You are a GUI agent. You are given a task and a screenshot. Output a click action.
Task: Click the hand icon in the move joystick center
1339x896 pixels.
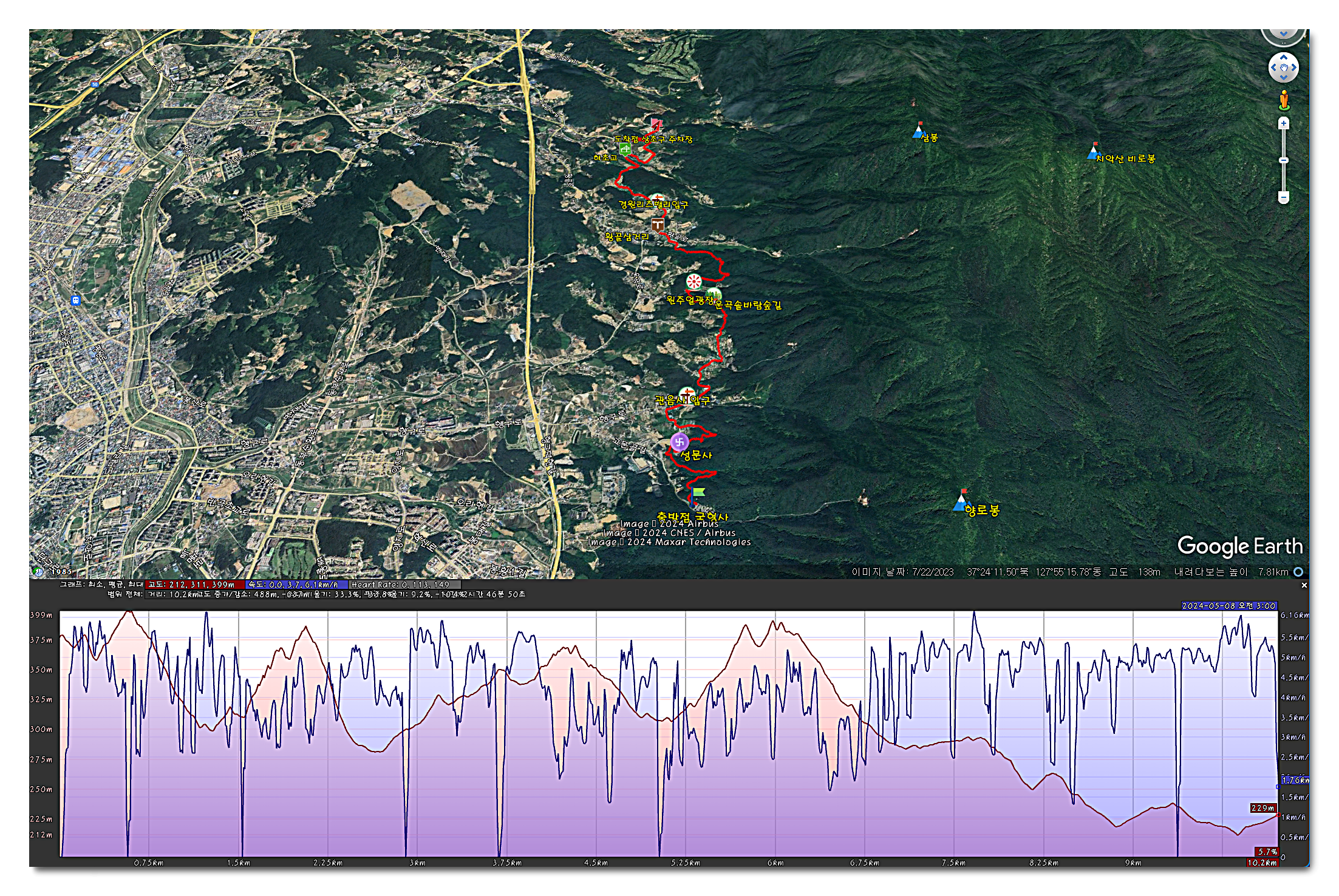[x=1284, y=67]
